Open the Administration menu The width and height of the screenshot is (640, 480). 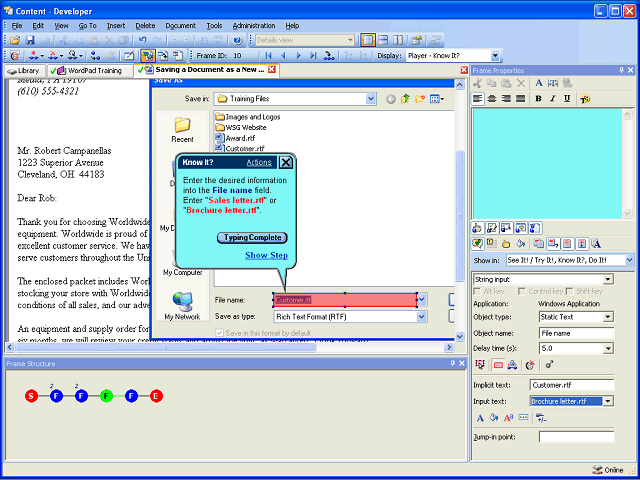254,26
